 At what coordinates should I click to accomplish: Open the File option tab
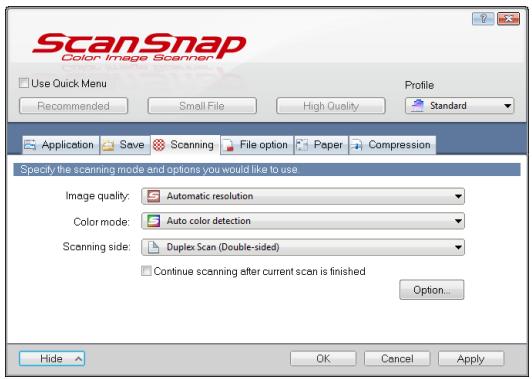257,145
